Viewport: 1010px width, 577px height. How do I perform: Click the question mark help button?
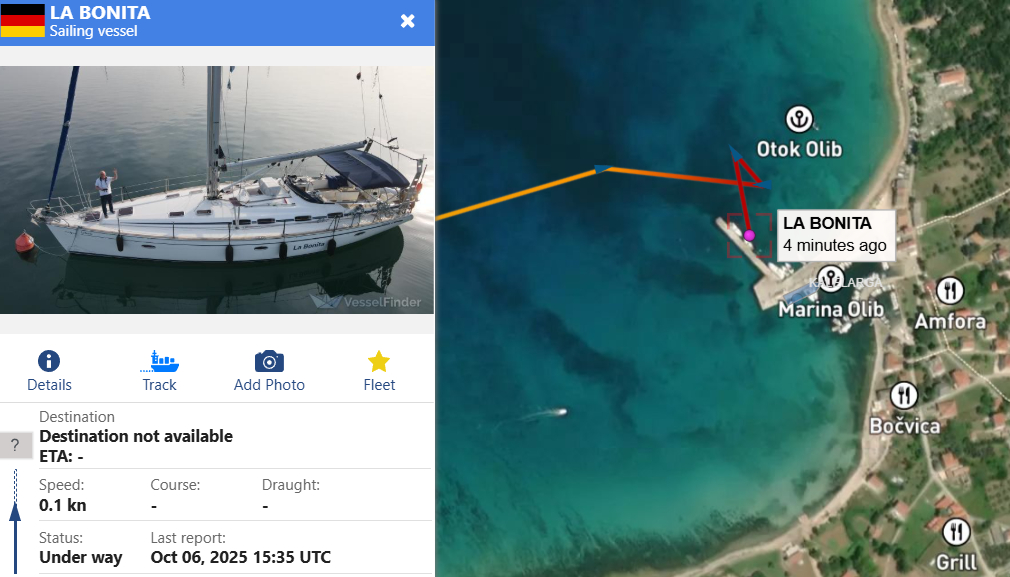tap(15, 445)
